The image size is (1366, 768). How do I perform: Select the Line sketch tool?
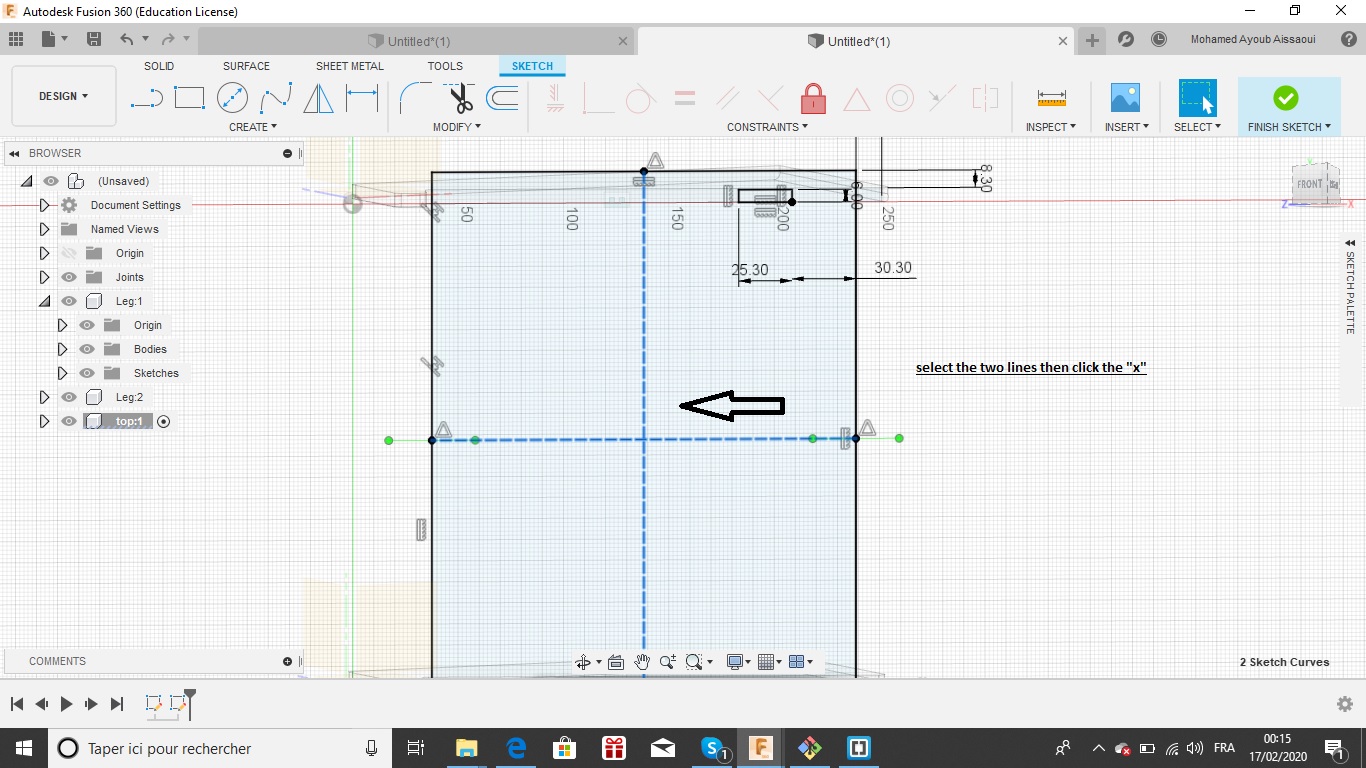(147, 98)
